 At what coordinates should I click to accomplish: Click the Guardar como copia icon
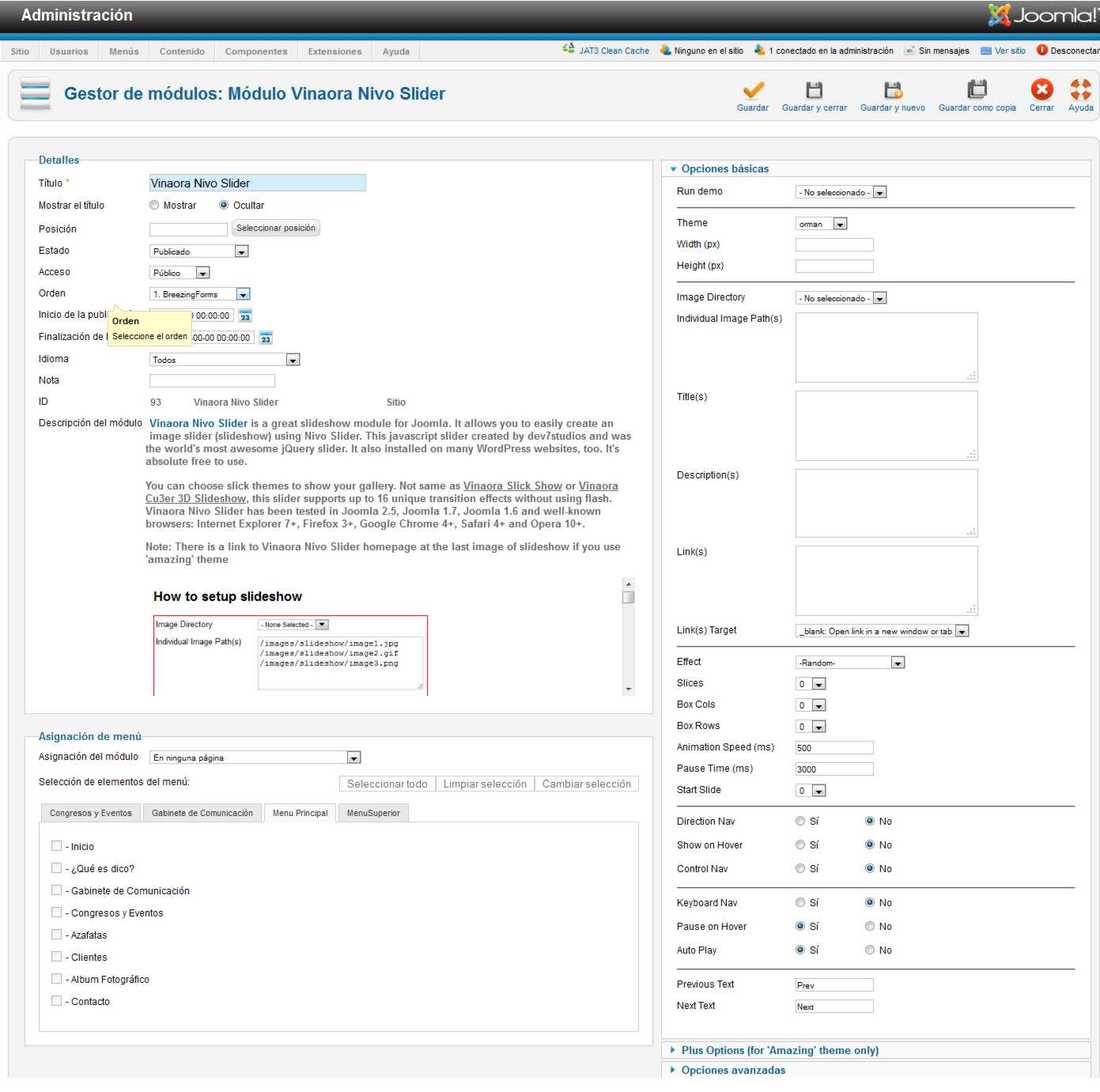pos(977,89)
